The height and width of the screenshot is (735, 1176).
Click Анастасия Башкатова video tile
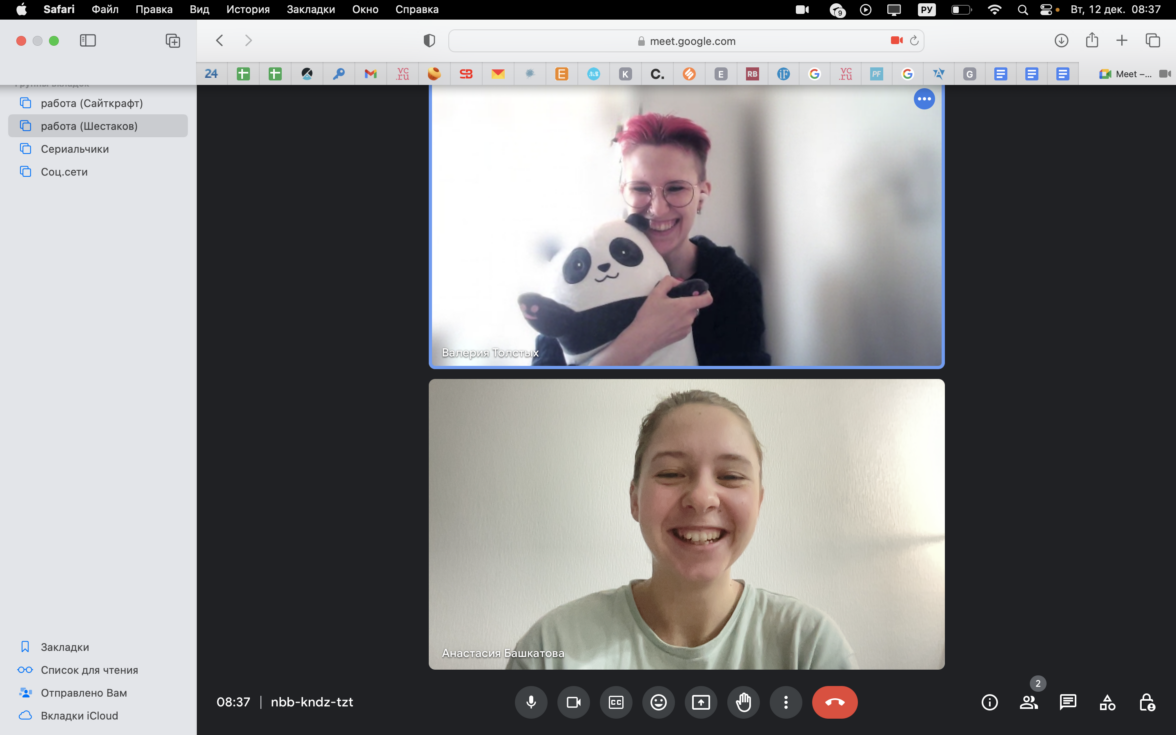point(686,524)
